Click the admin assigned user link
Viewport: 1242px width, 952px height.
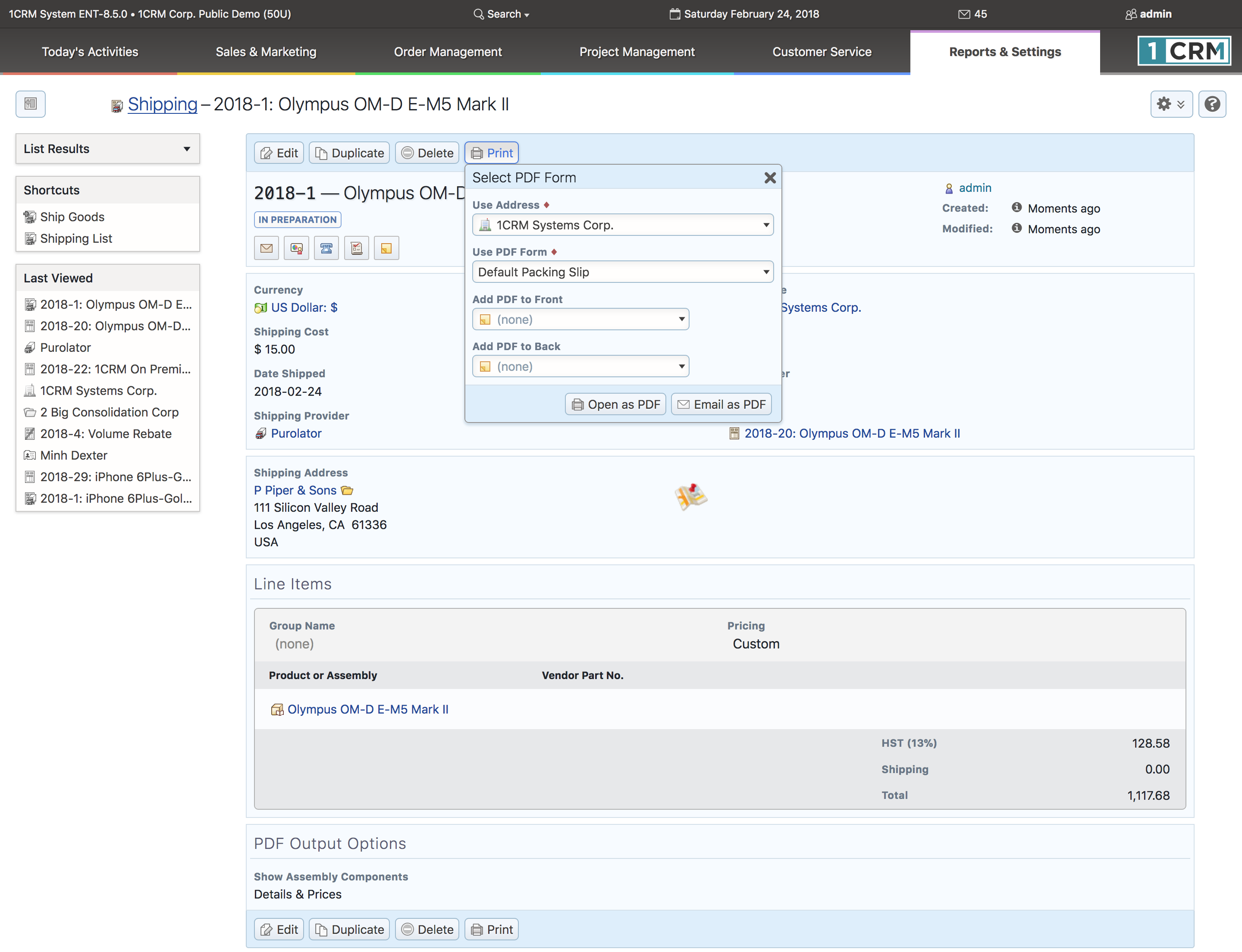tap(975, 188)
